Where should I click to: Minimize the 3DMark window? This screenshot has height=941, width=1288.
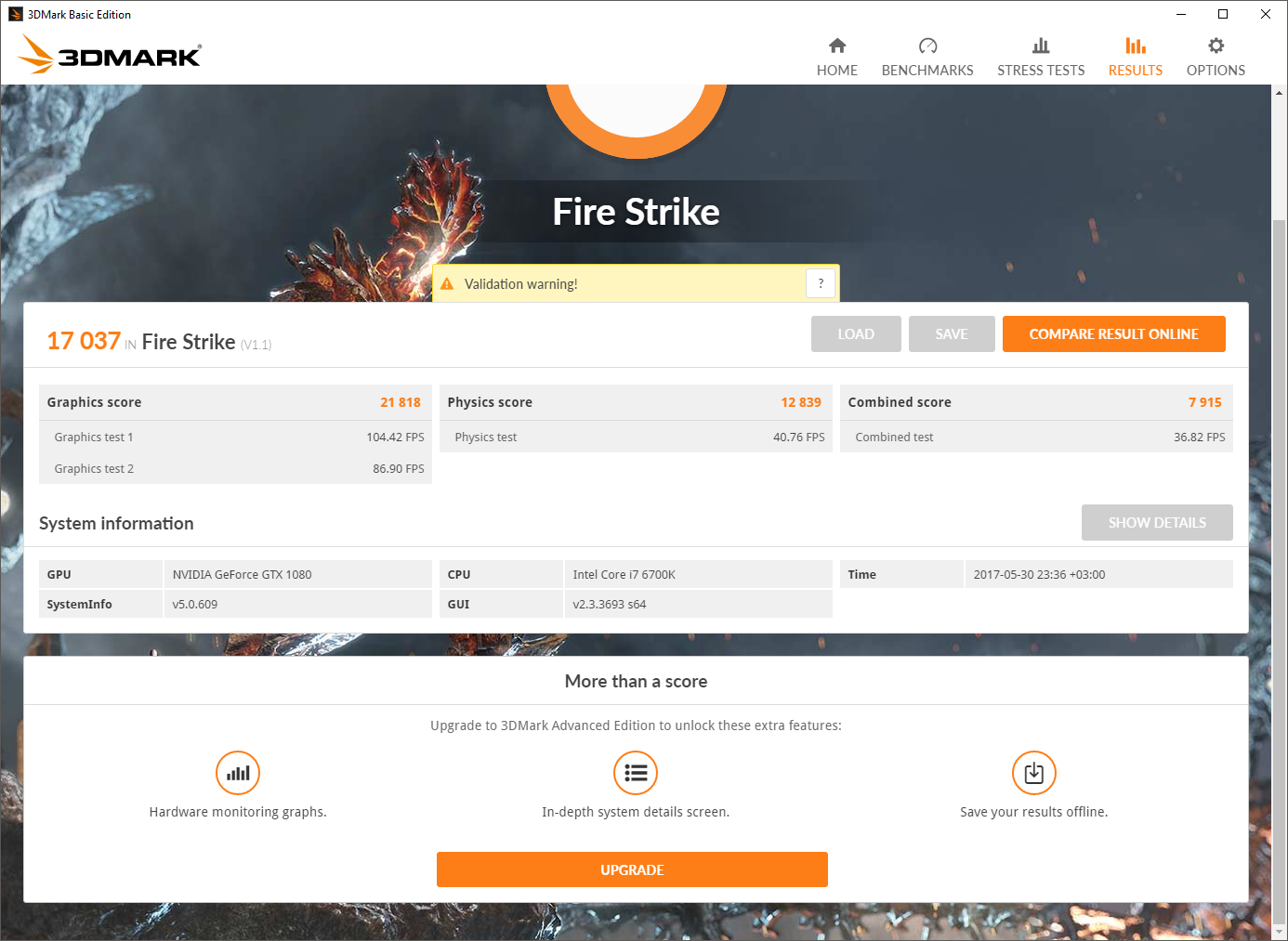(1181, 14)
